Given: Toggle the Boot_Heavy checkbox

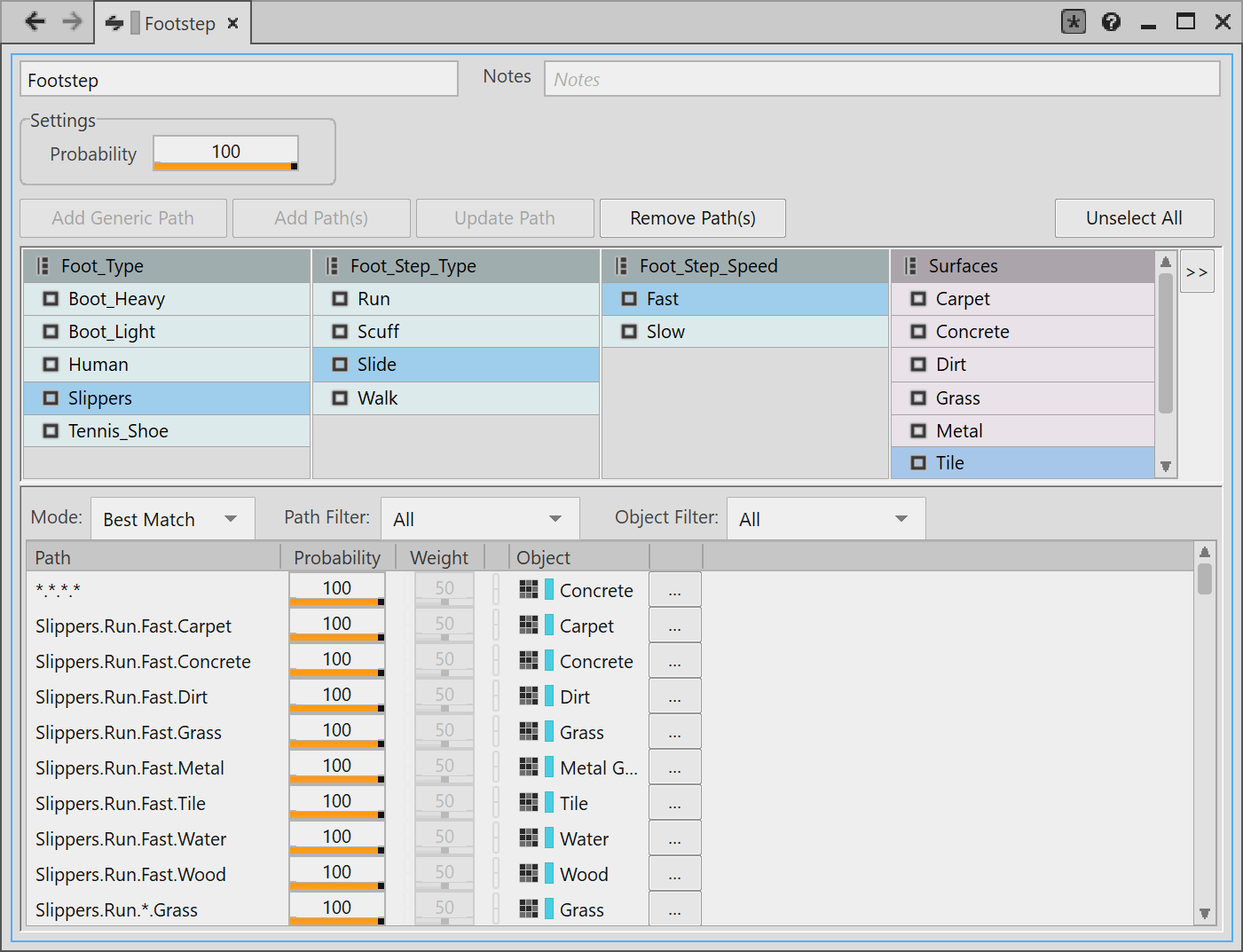Looking at the screenshot, I should coord(51,299).
